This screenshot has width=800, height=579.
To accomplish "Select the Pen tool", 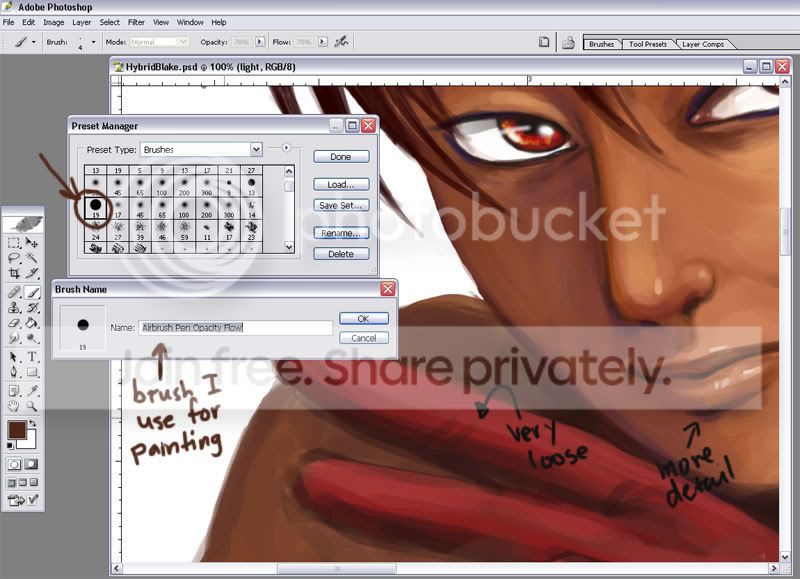I will tap(14, 372).
